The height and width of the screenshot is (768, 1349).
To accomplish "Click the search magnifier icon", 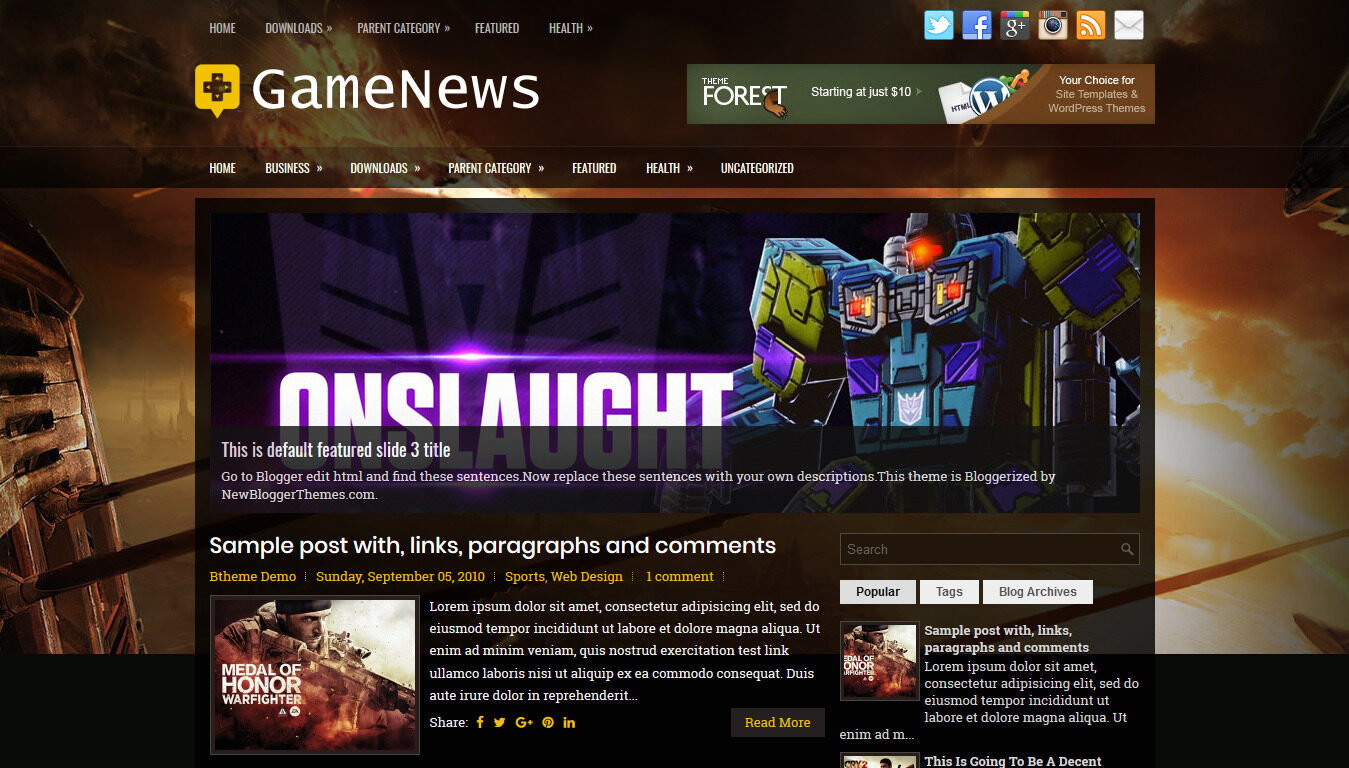I will click(x=1127, y=549).
